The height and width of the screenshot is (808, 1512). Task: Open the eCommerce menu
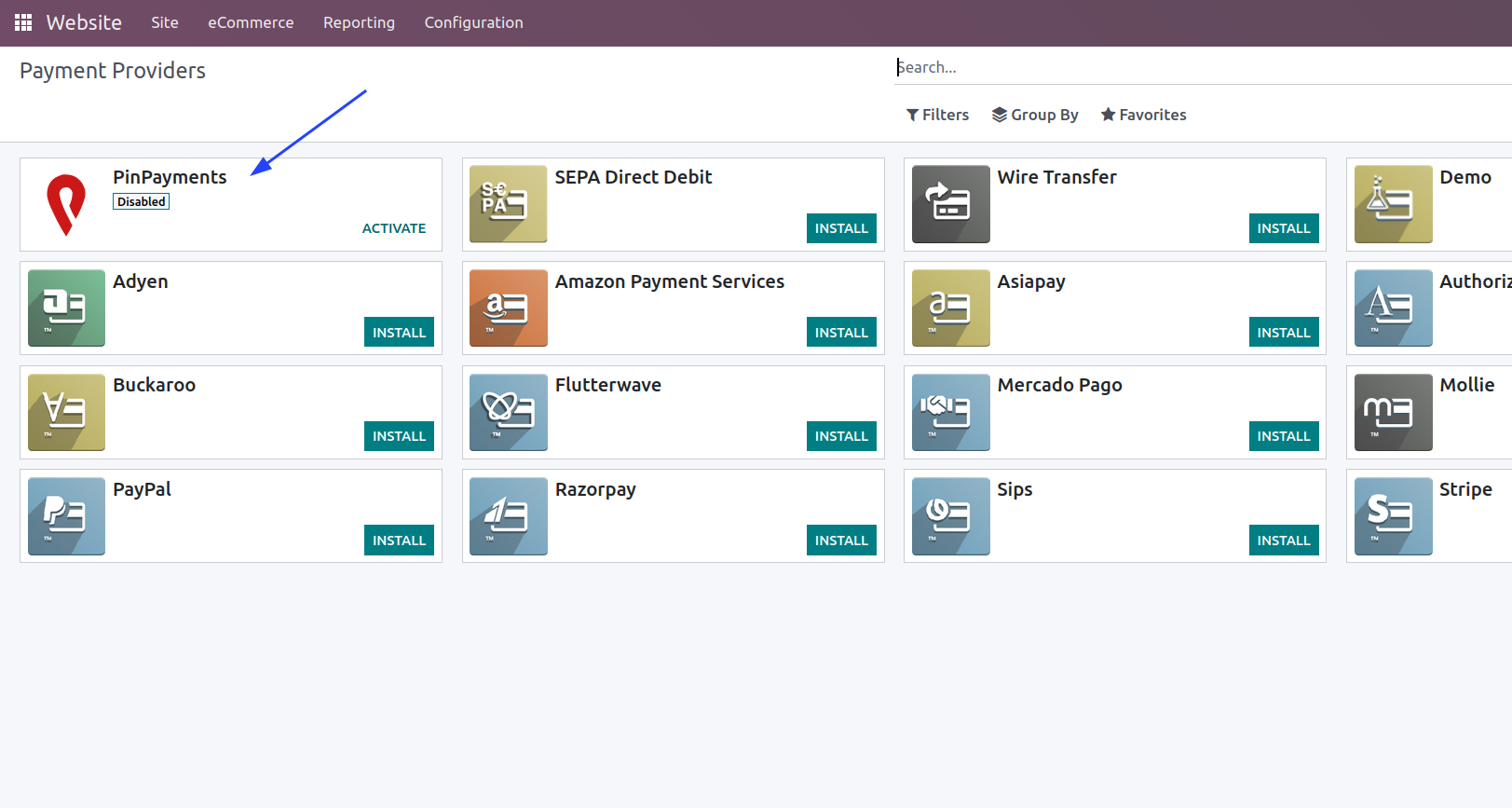coord(251,22)
